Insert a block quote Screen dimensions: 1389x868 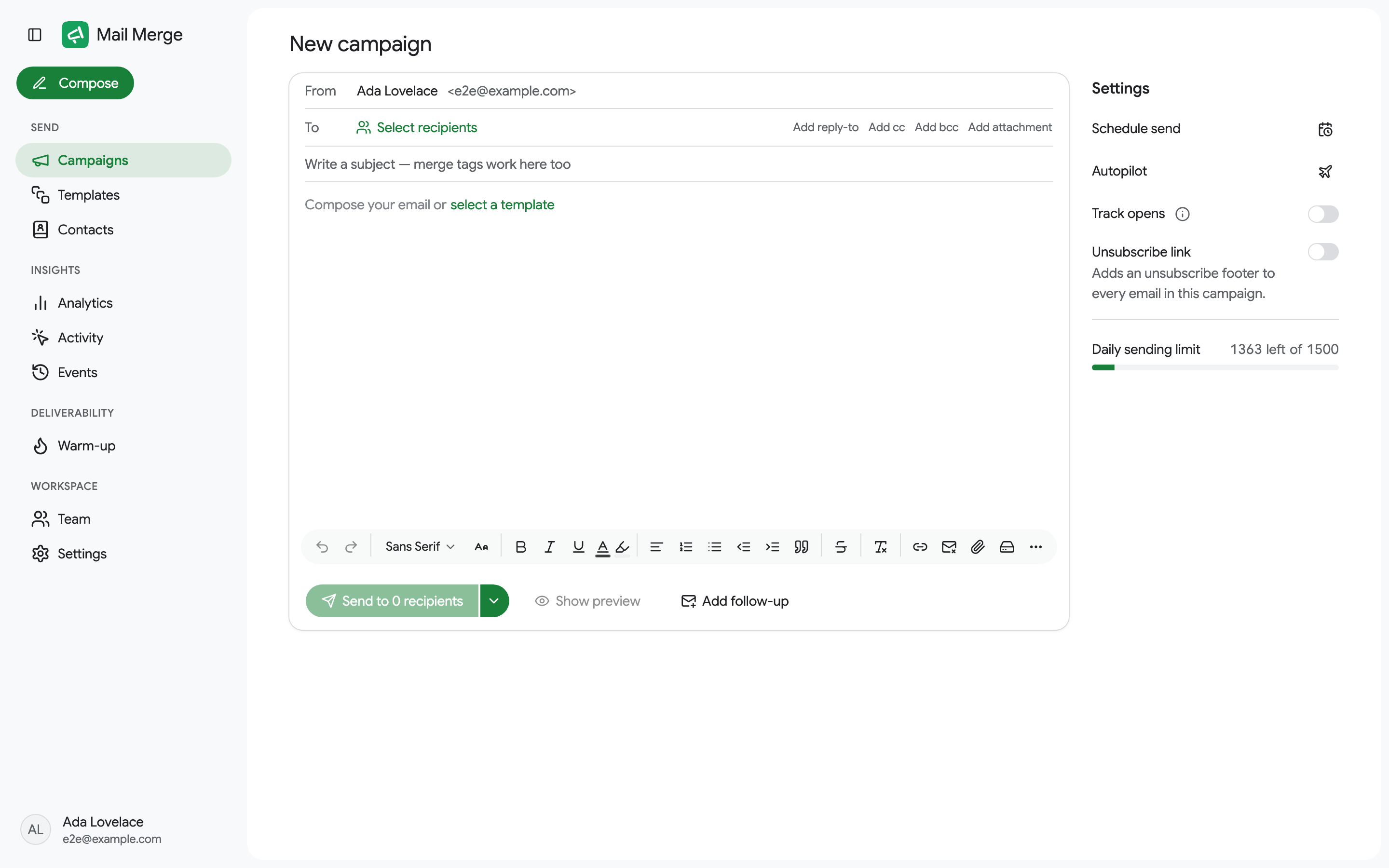pyautogui.click(x=801, y=547)
